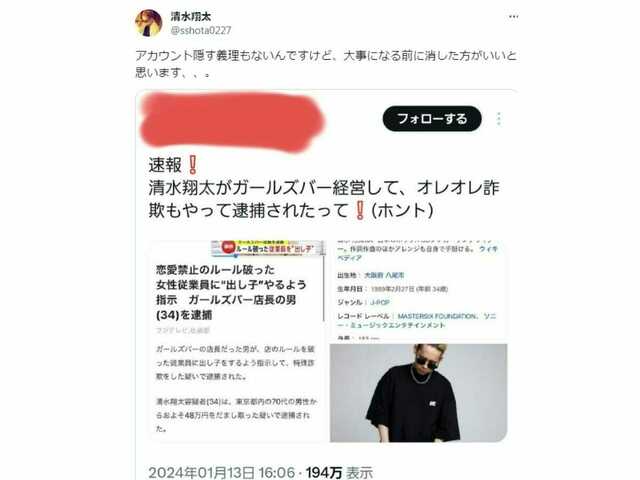The width and height of the screenshot is (640, 480).
Task: Open the @sshota0227 handle link
Action: coord(201,31)
